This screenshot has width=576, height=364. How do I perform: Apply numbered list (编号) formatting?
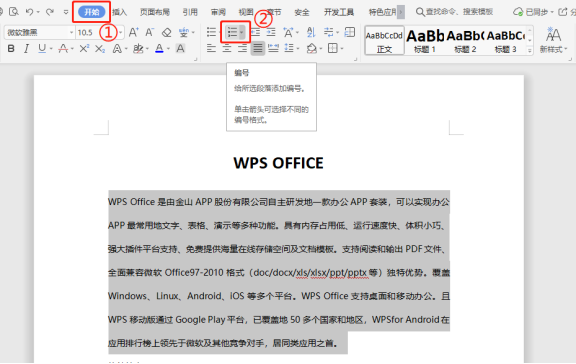tap(232, 32)
